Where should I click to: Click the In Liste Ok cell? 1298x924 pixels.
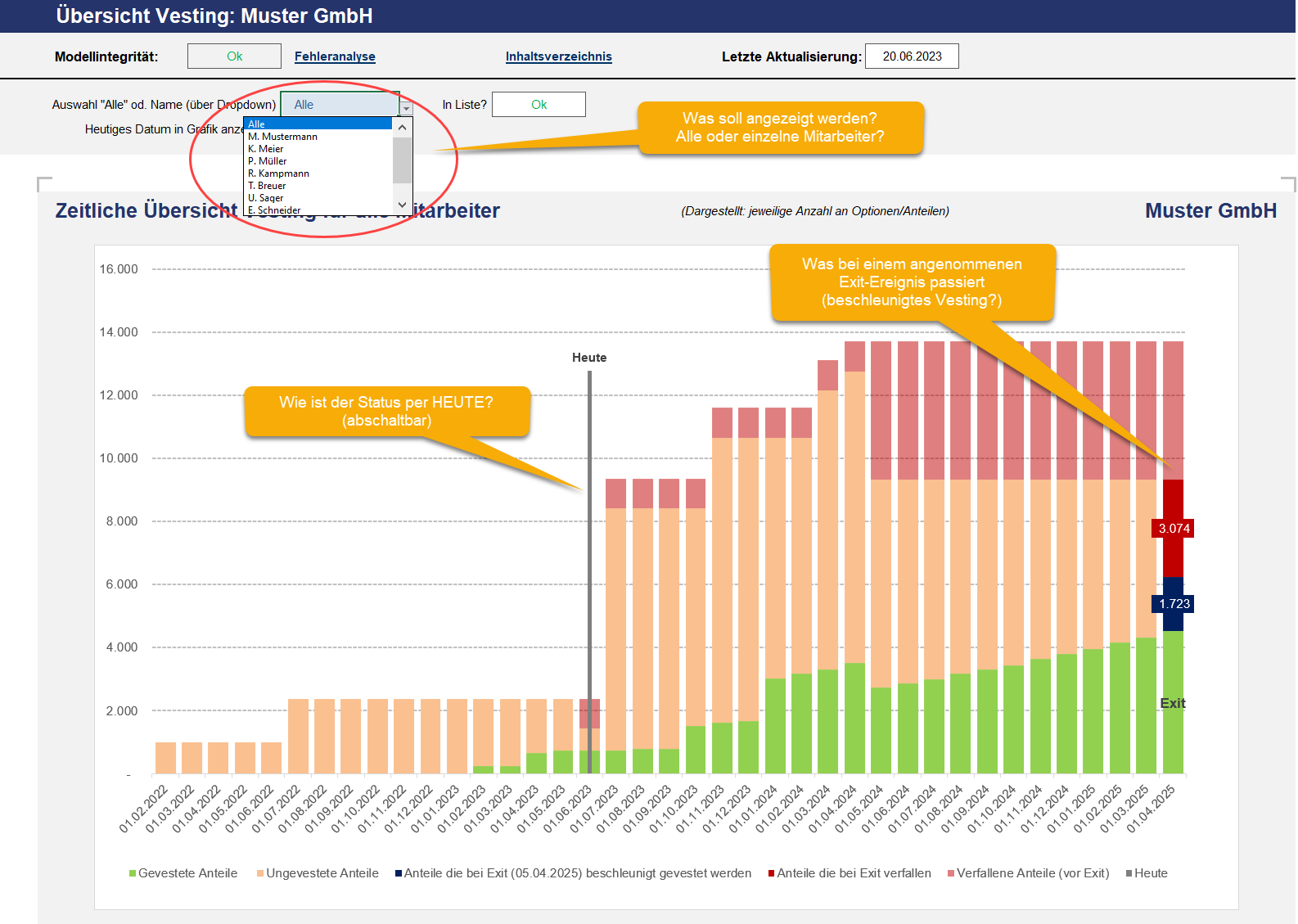point(539,105)
